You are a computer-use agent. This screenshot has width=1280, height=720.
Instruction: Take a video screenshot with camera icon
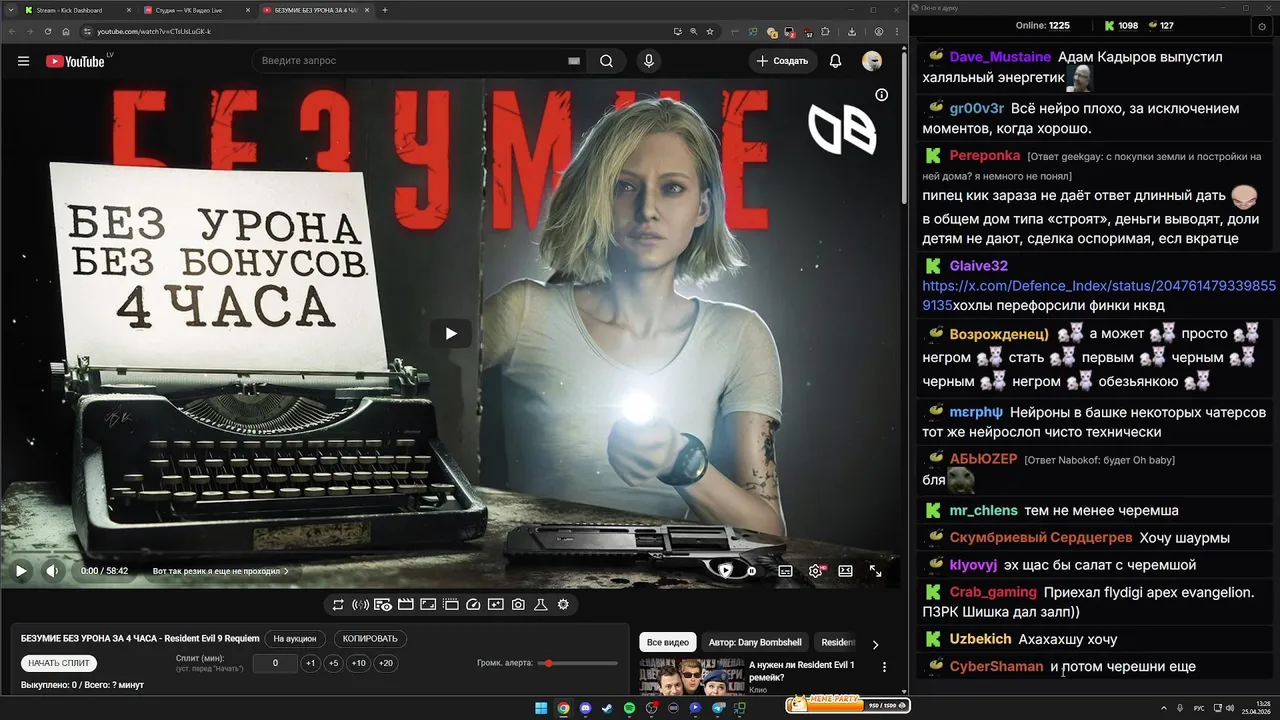[517, 604]
